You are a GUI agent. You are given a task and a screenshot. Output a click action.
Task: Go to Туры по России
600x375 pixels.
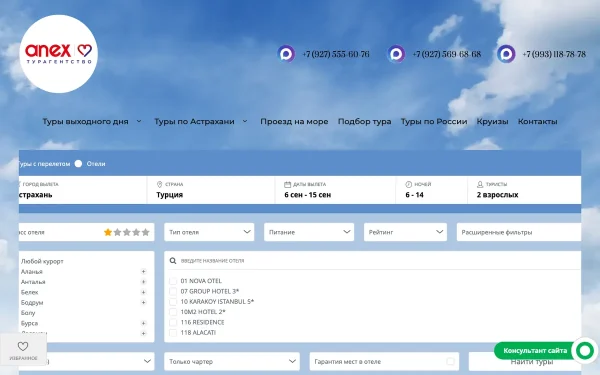(x=434, y=122)
